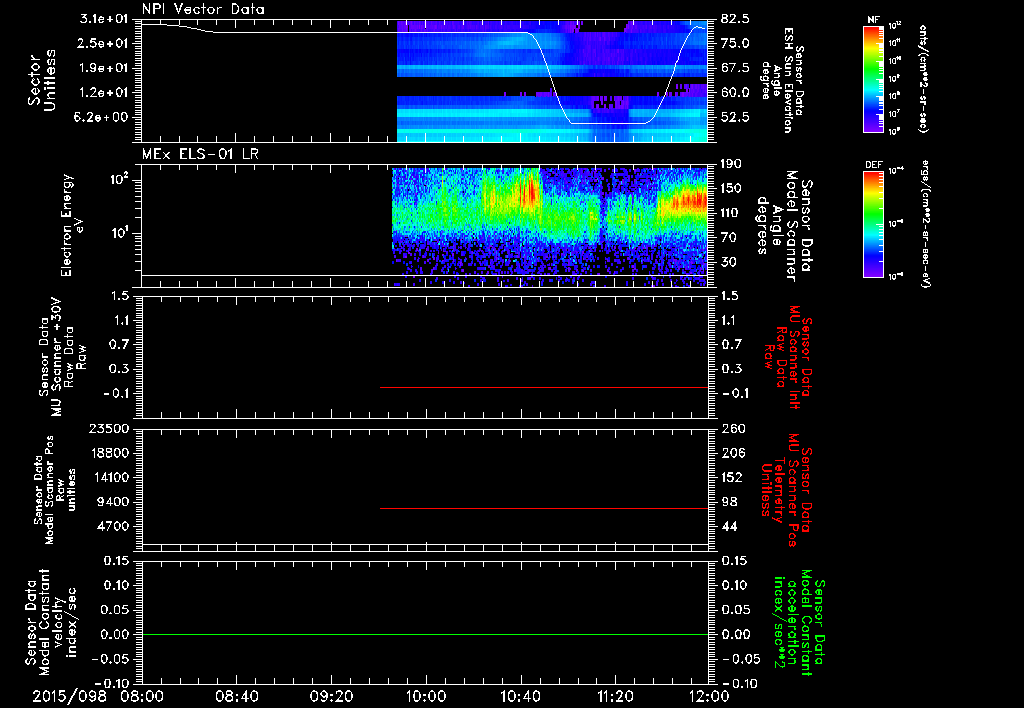This screenshot has width=1024, height=708.
Task: Click the 150 scanner angle tick label
Action: 732,189
